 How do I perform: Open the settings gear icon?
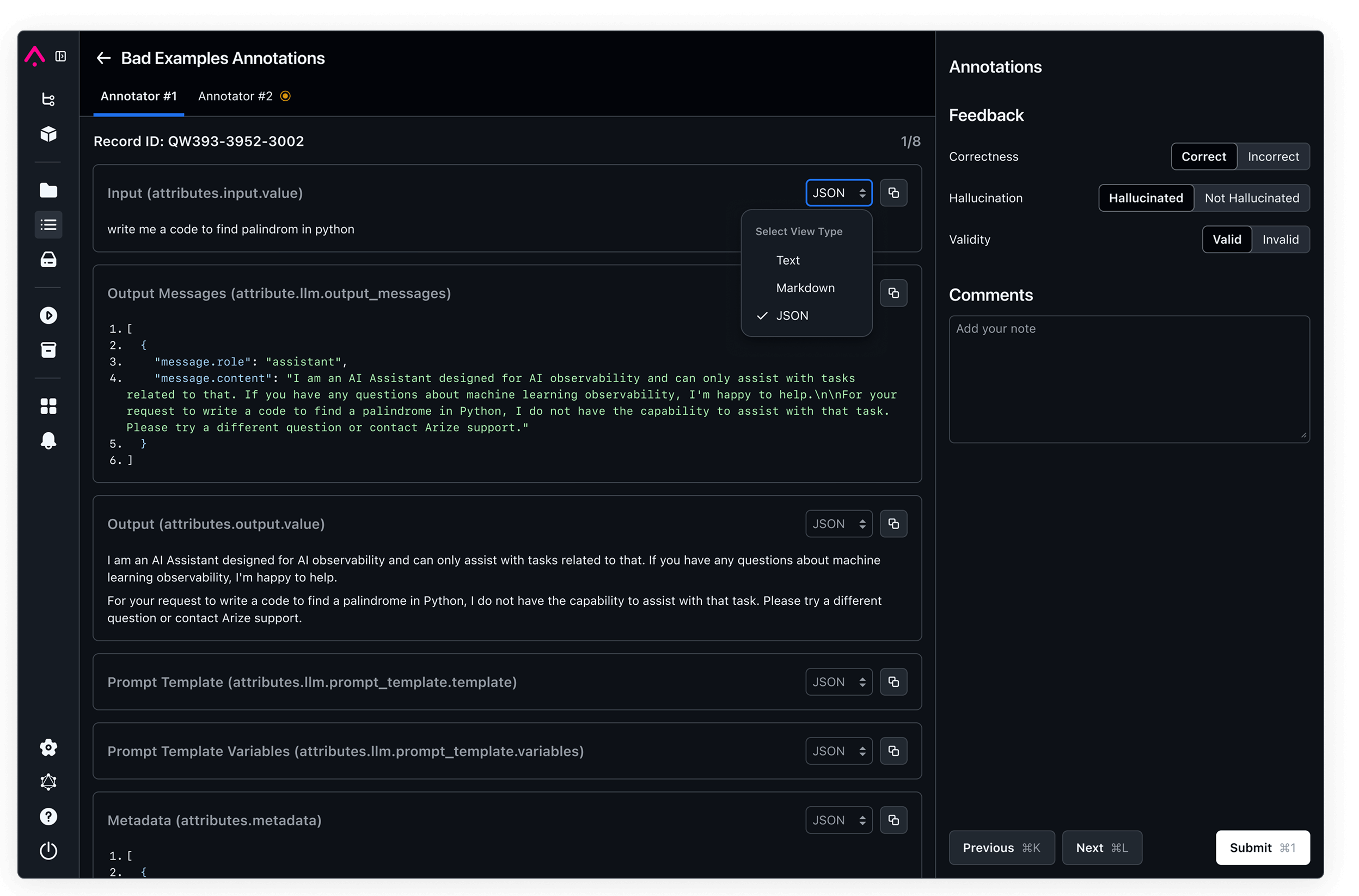(x=48, y=747)
